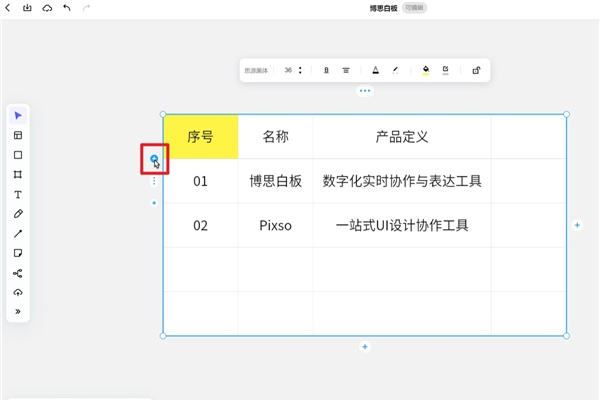Click the 博思白板 document title
Screen dimensions: 600x400
click(x=383, y=8)
